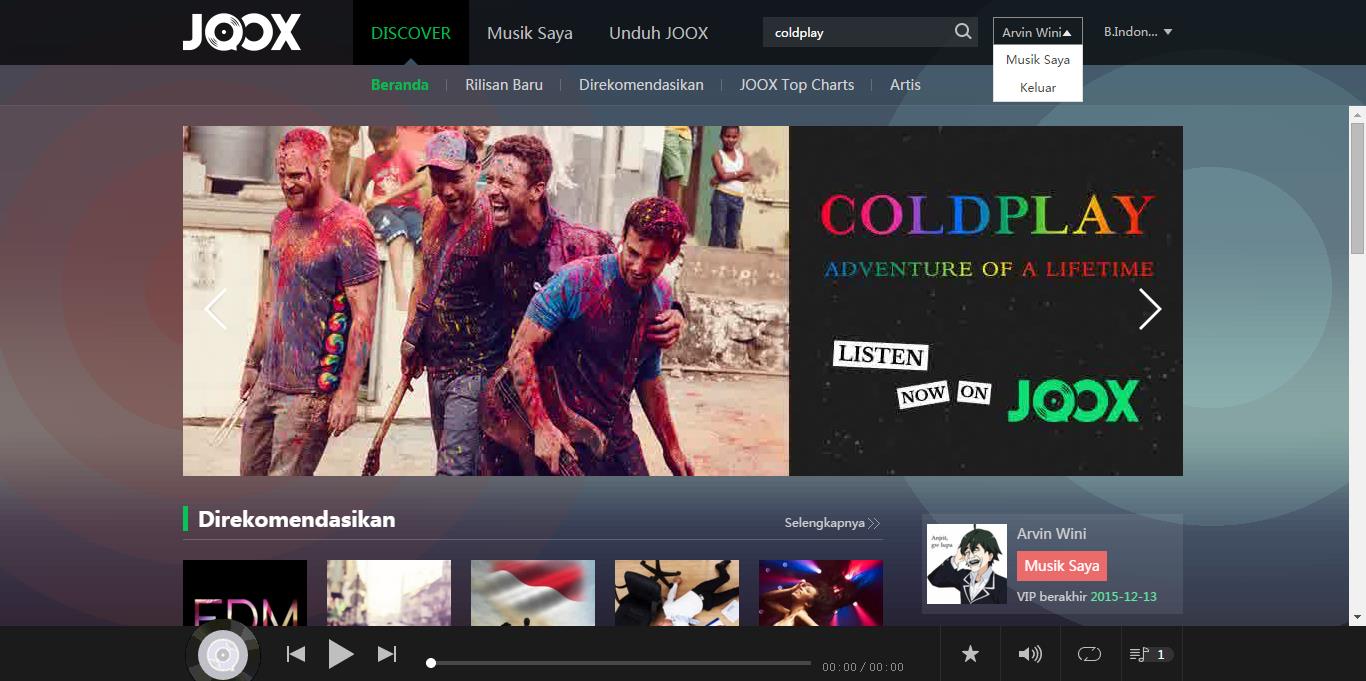Click the red Musik Saya button

pos(1062,566)
